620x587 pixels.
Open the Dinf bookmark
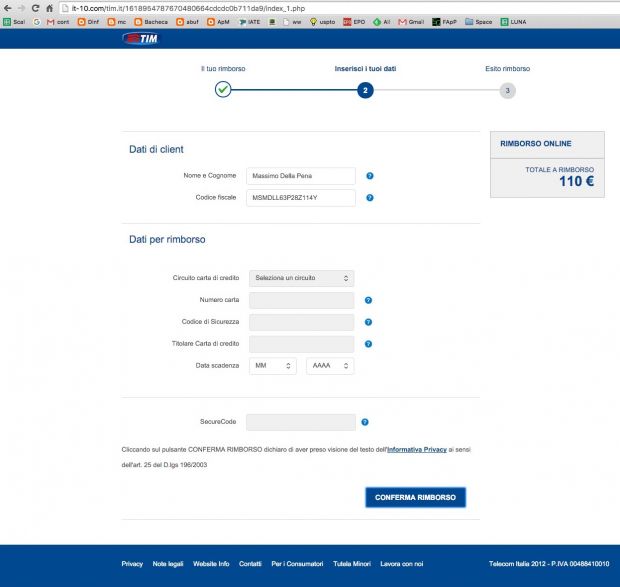pyautogui.click(x=89, y=22)
